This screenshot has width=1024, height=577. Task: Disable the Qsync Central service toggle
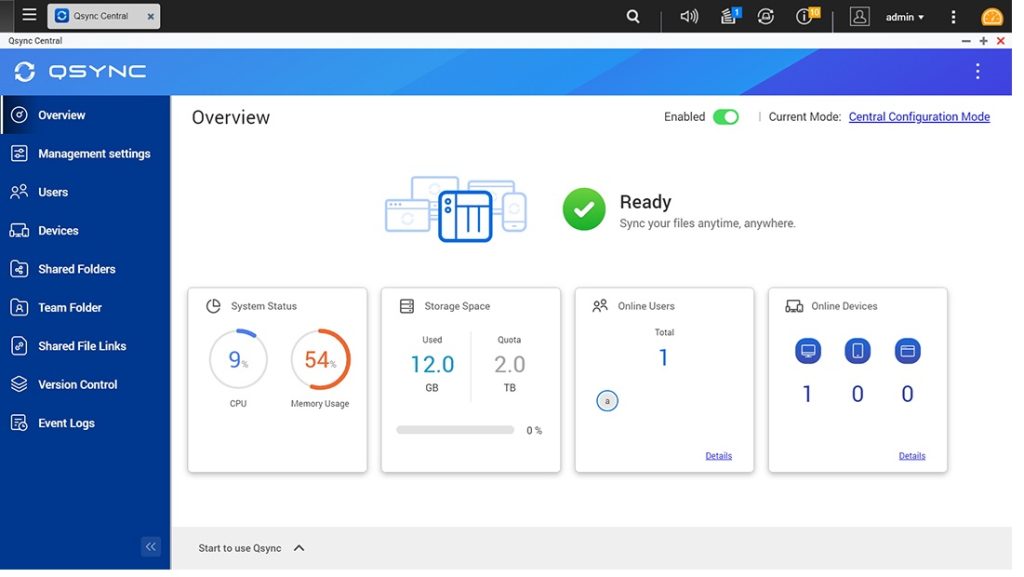[727, 116]
